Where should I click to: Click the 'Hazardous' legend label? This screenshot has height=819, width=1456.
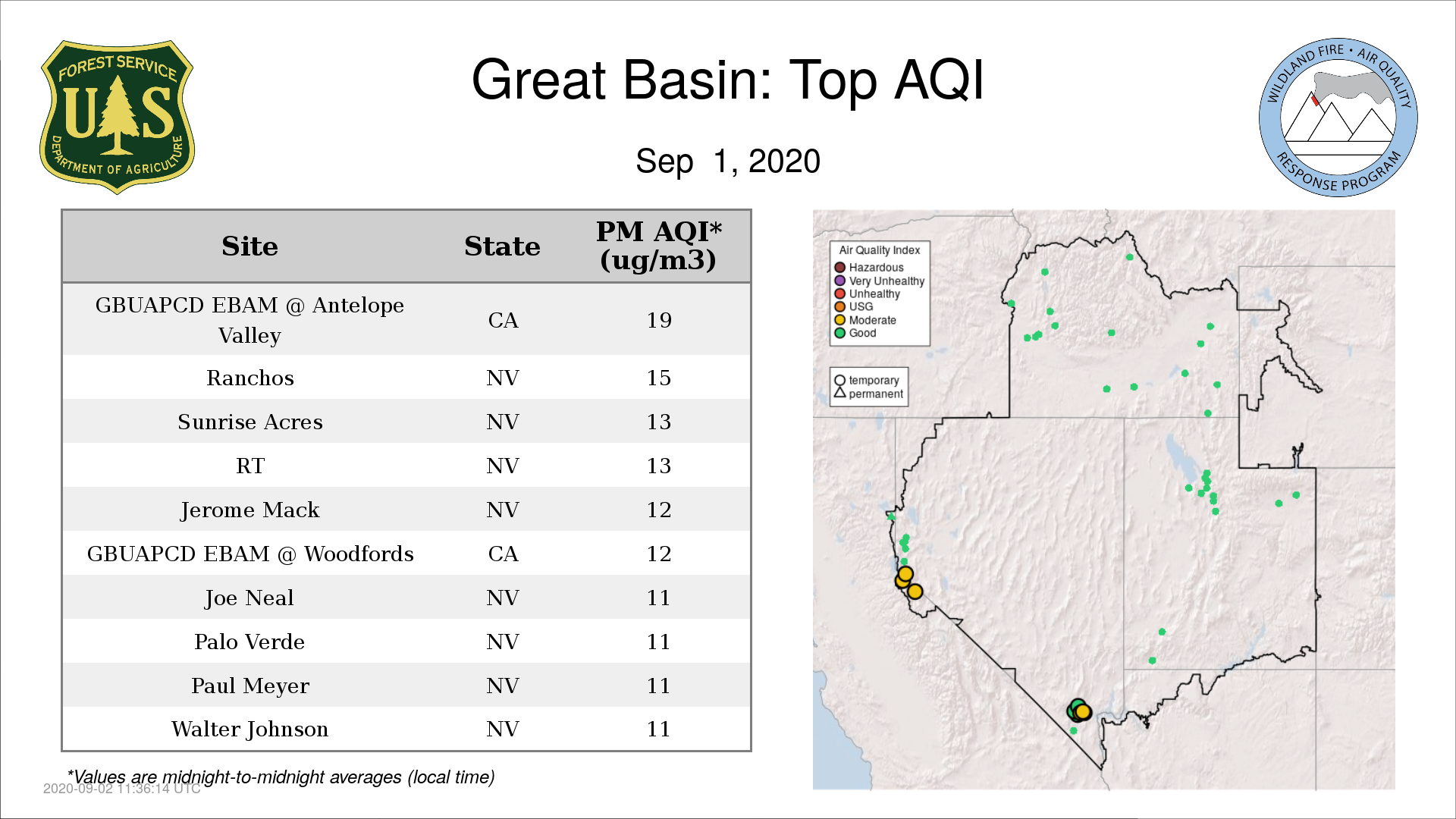(x=876, y=268)
